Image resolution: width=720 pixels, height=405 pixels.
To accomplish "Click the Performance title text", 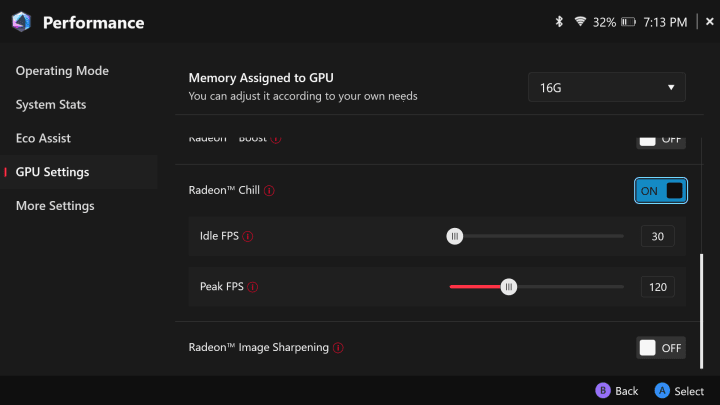I will (x=93, y=22).
